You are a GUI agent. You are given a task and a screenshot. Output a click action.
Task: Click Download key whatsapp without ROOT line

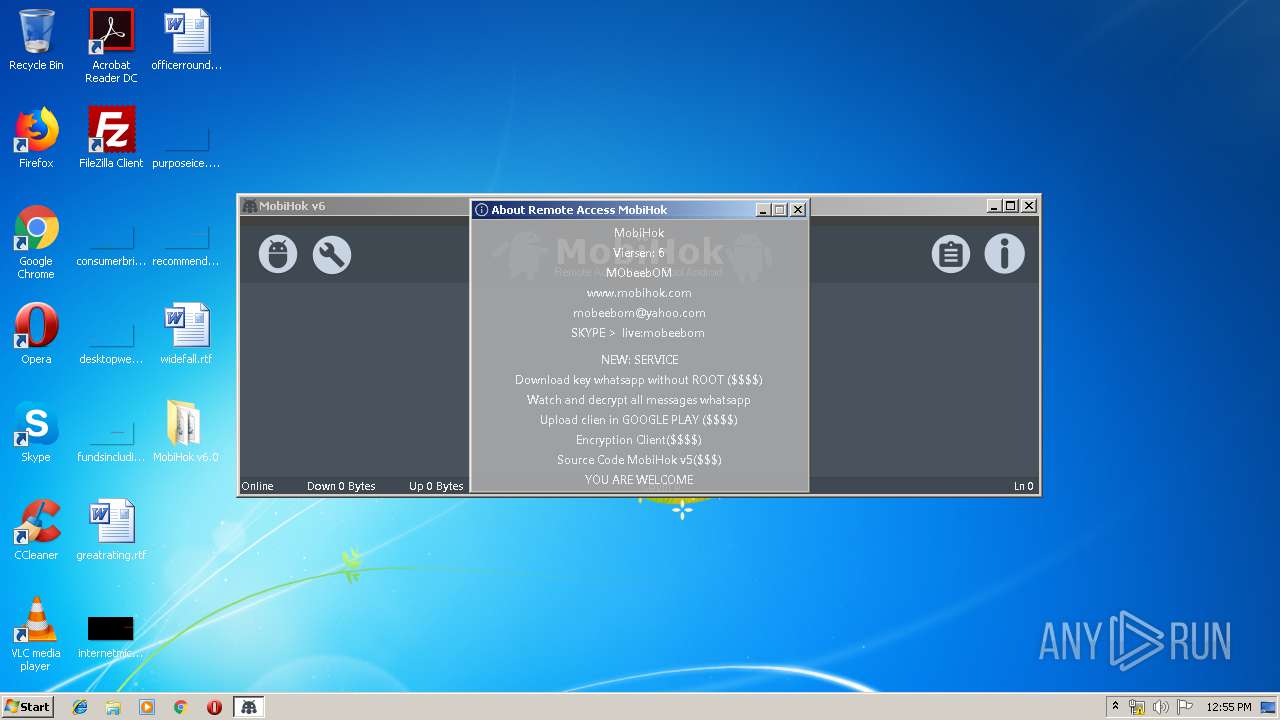[x=639, y=380]
